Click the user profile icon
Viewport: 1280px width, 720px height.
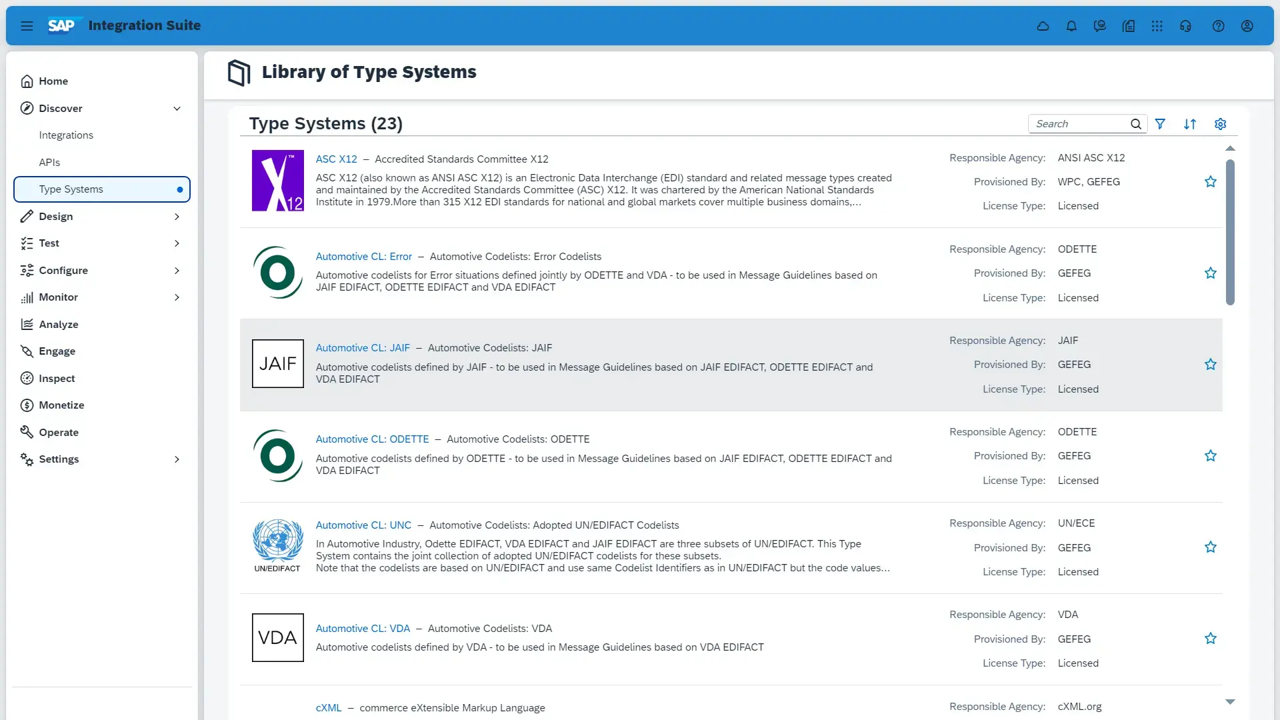pos(1247,26)
